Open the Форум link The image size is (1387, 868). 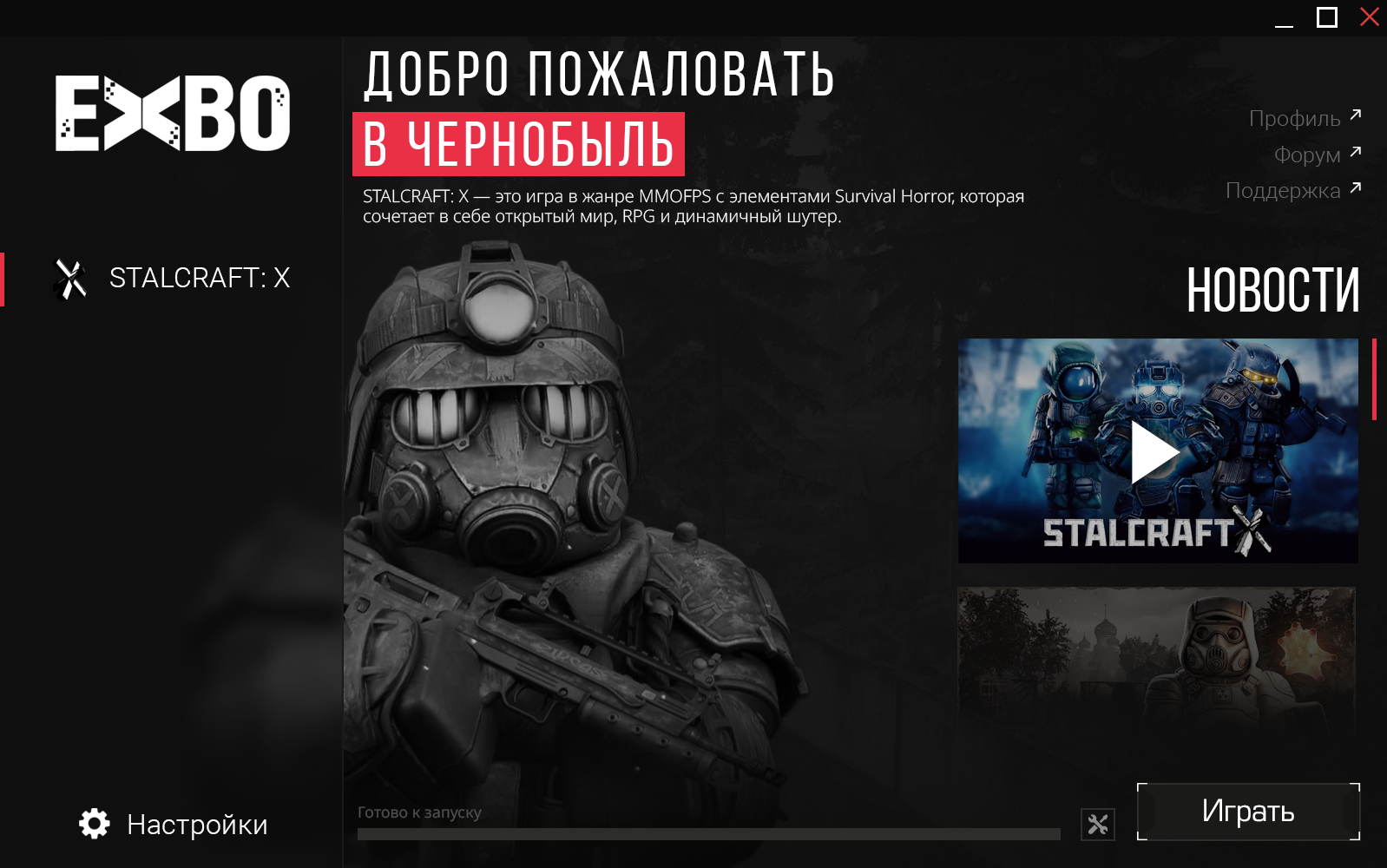[x=1306, y=155]
